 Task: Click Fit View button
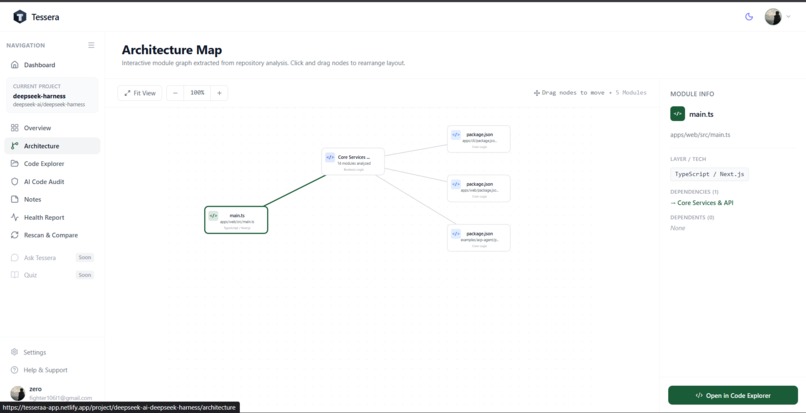click(x=140, y=93)
